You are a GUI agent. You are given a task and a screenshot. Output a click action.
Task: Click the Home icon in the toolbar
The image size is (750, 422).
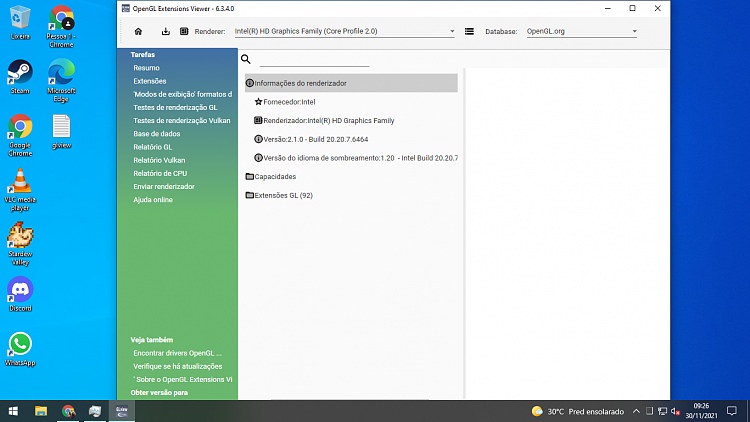(138, 32)
